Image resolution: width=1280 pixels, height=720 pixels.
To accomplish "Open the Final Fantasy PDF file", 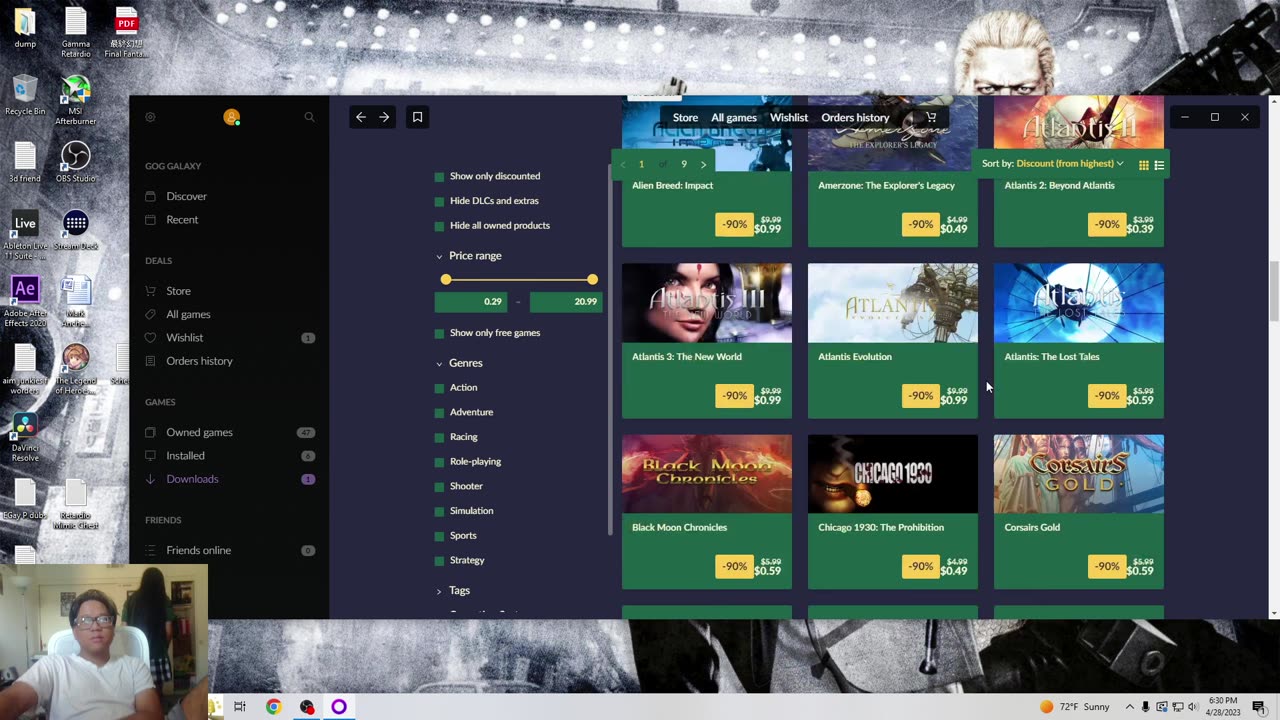I will [126, 33].
